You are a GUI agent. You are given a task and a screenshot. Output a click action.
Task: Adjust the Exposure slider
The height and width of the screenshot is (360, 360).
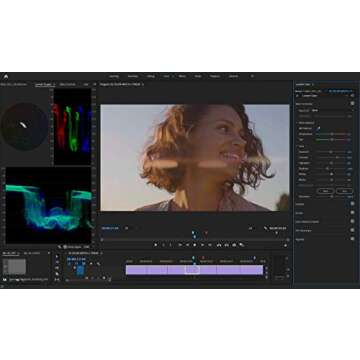[x=332, y=152]
